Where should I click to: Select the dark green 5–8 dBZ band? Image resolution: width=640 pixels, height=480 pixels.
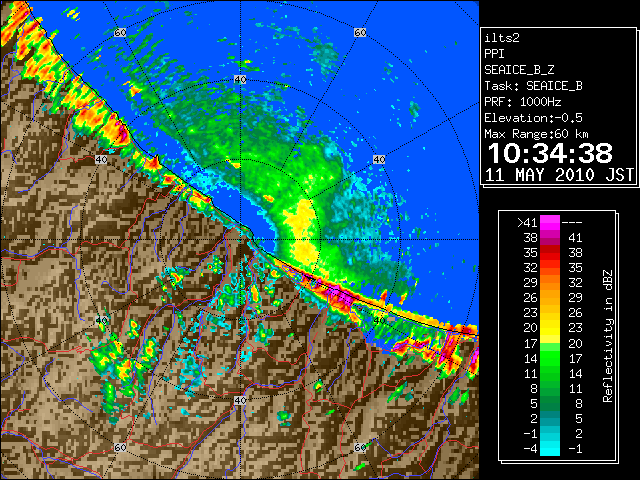coord(550,403)
